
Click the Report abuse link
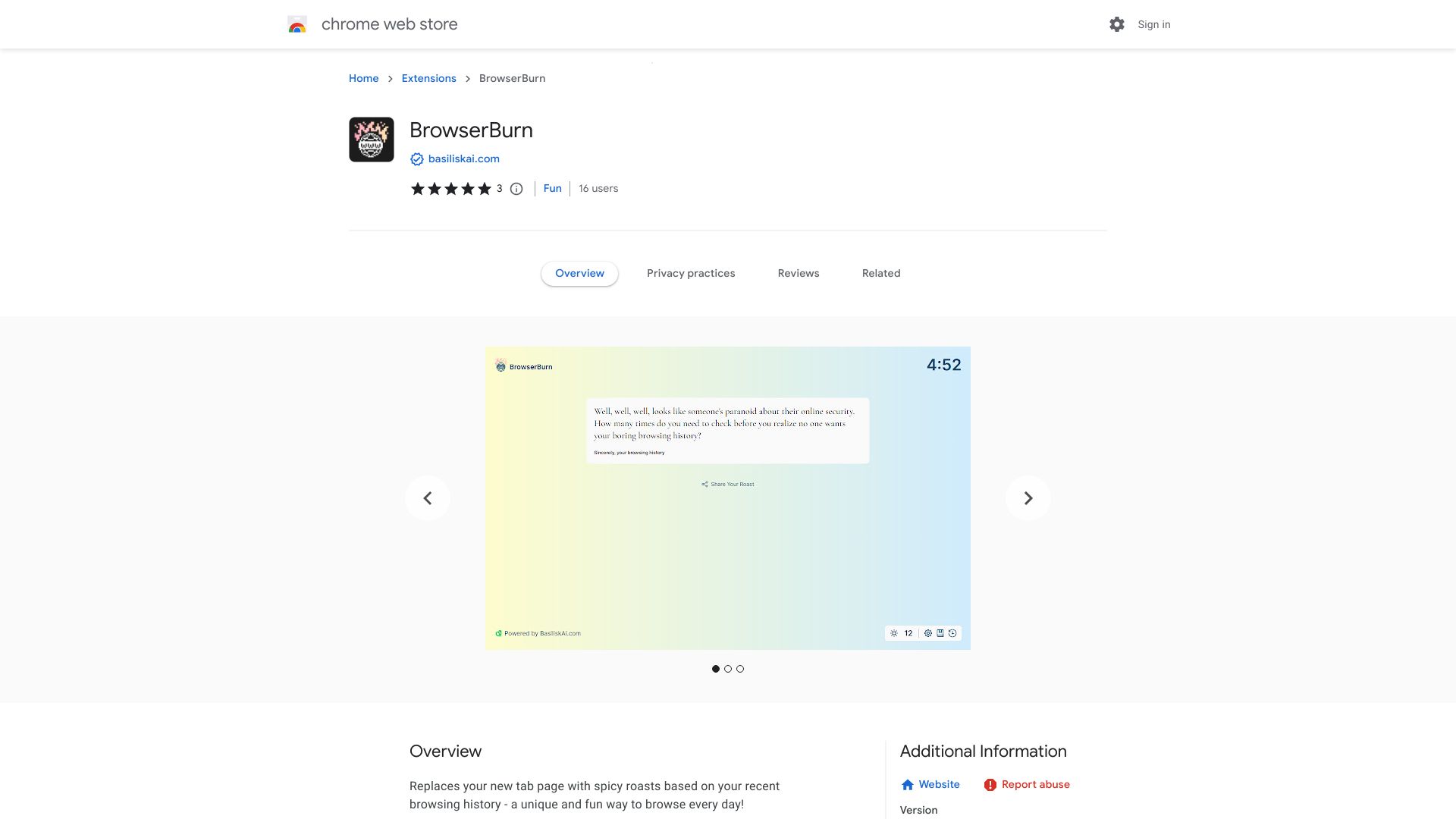[x=1035, y=784]
